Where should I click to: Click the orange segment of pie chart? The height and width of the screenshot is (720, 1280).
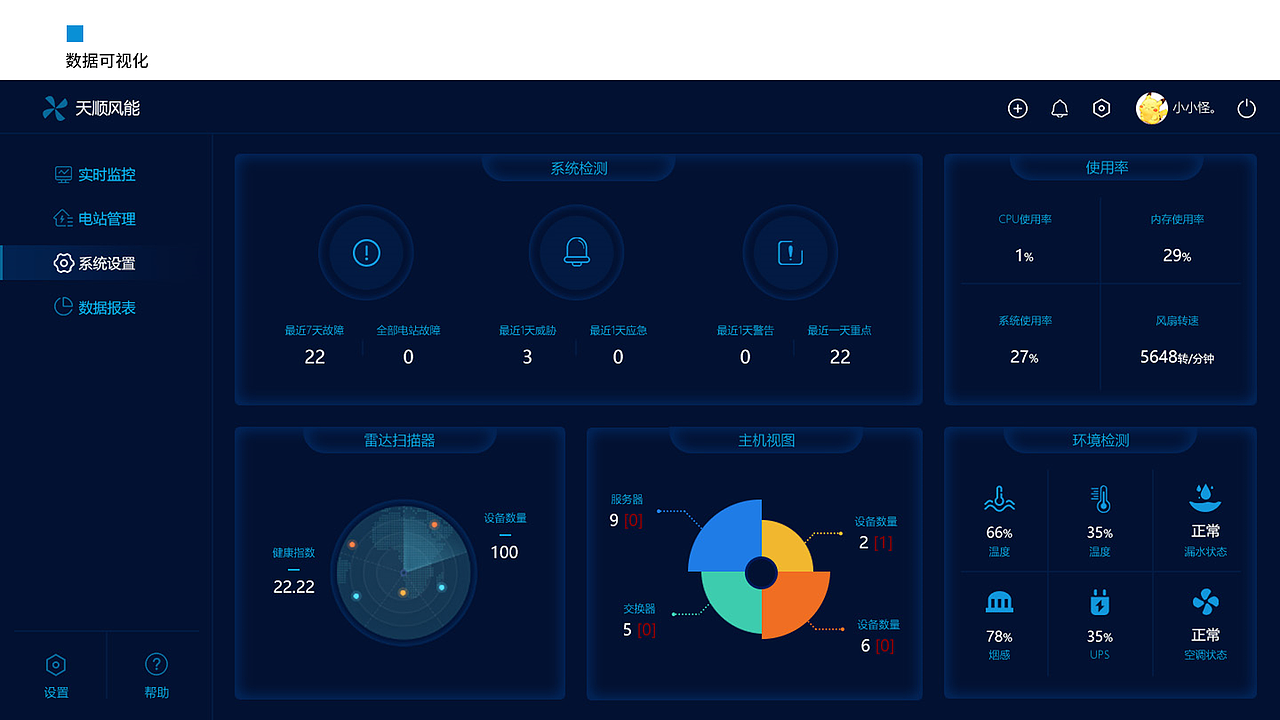pyautogui.click(x=797, y=604)
